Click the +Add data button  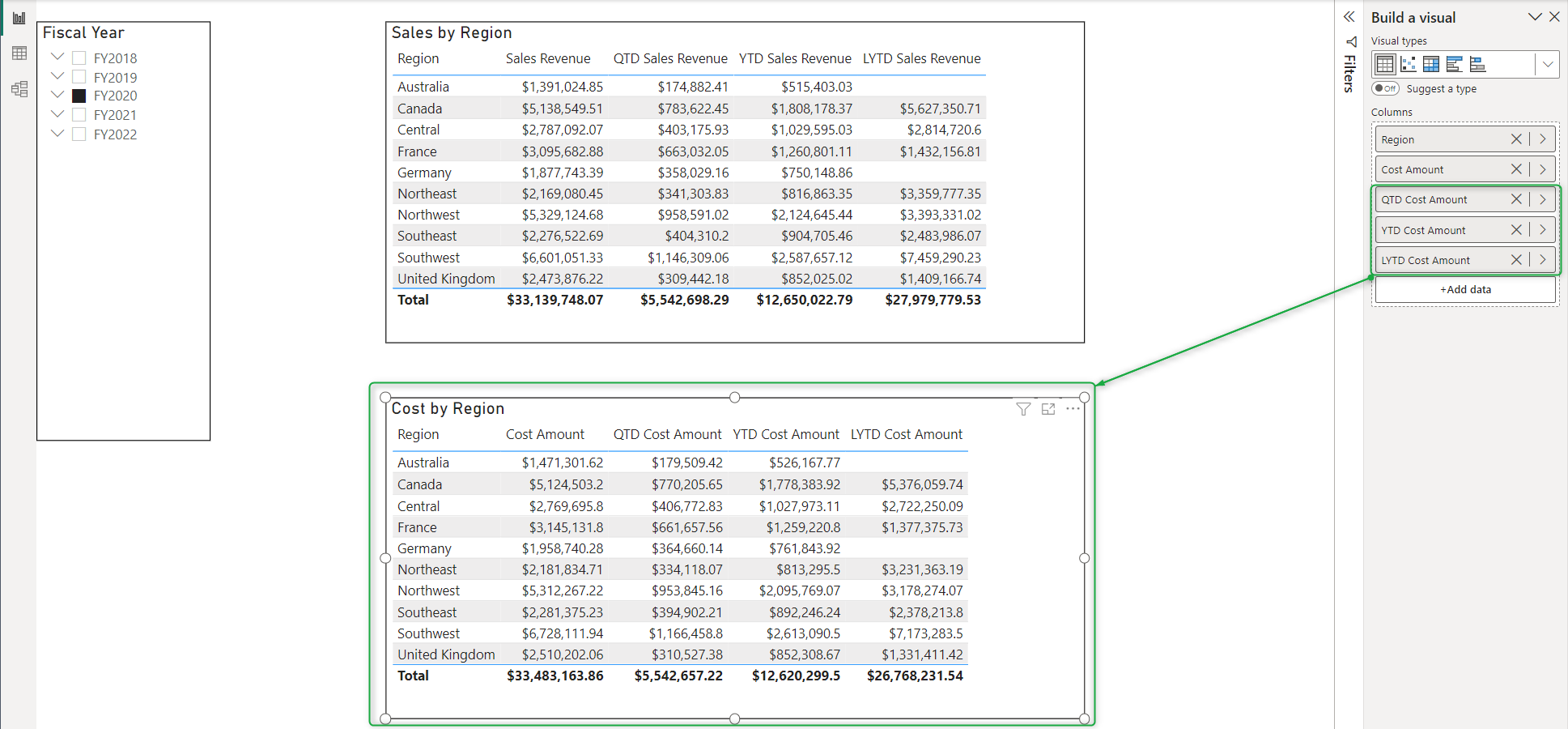click(1465, 289)
